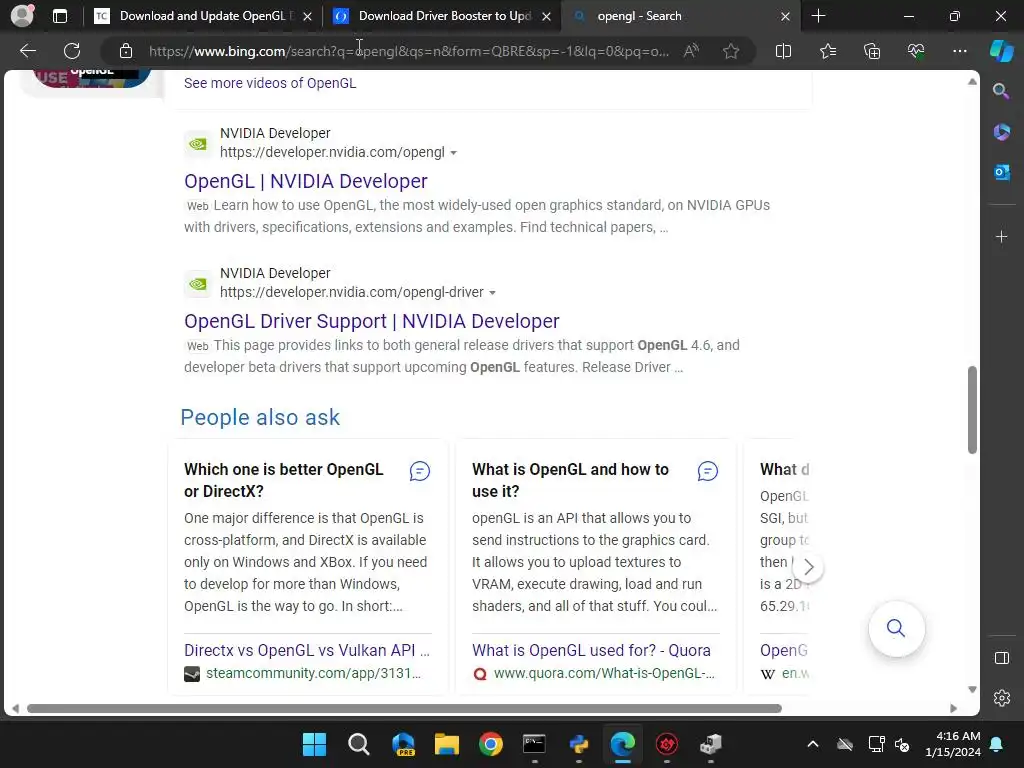Open the Python icon in taskbar
Screen dimensions: 1024x768
click(x=579, y=744)
